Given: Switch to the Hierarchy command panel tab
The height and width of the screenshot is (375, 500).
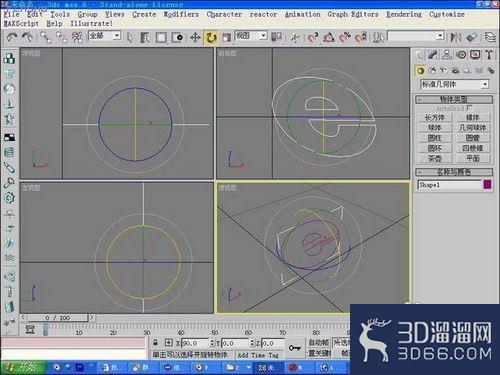Looking at the screenshot, I should [447, 55].
